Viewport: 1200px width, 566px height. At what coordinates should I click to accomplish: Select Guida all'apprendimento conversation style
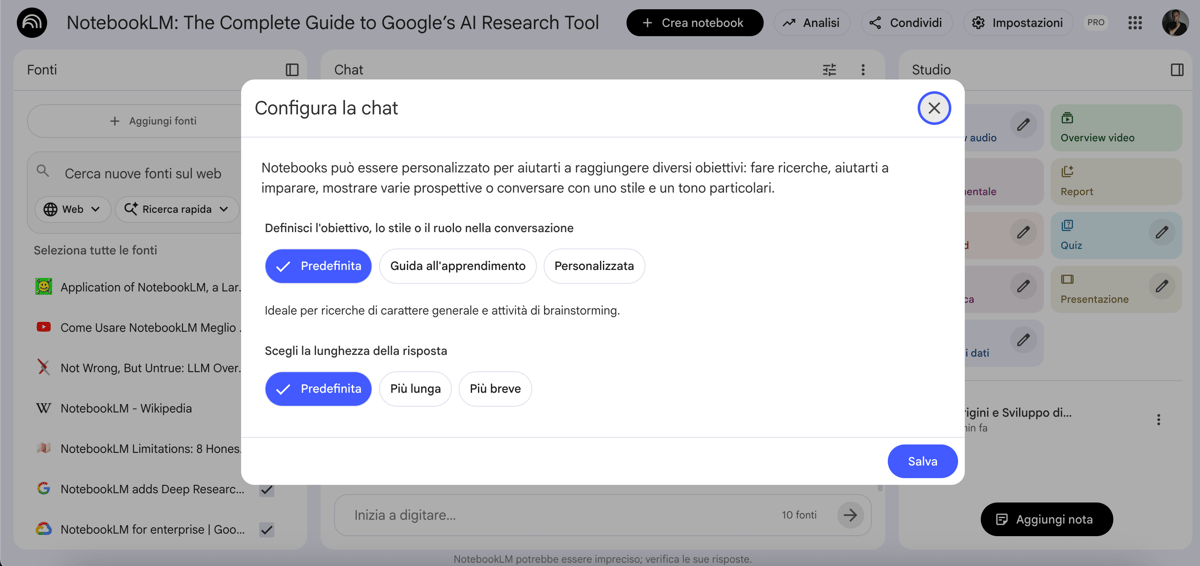click(x=458, y=266)
